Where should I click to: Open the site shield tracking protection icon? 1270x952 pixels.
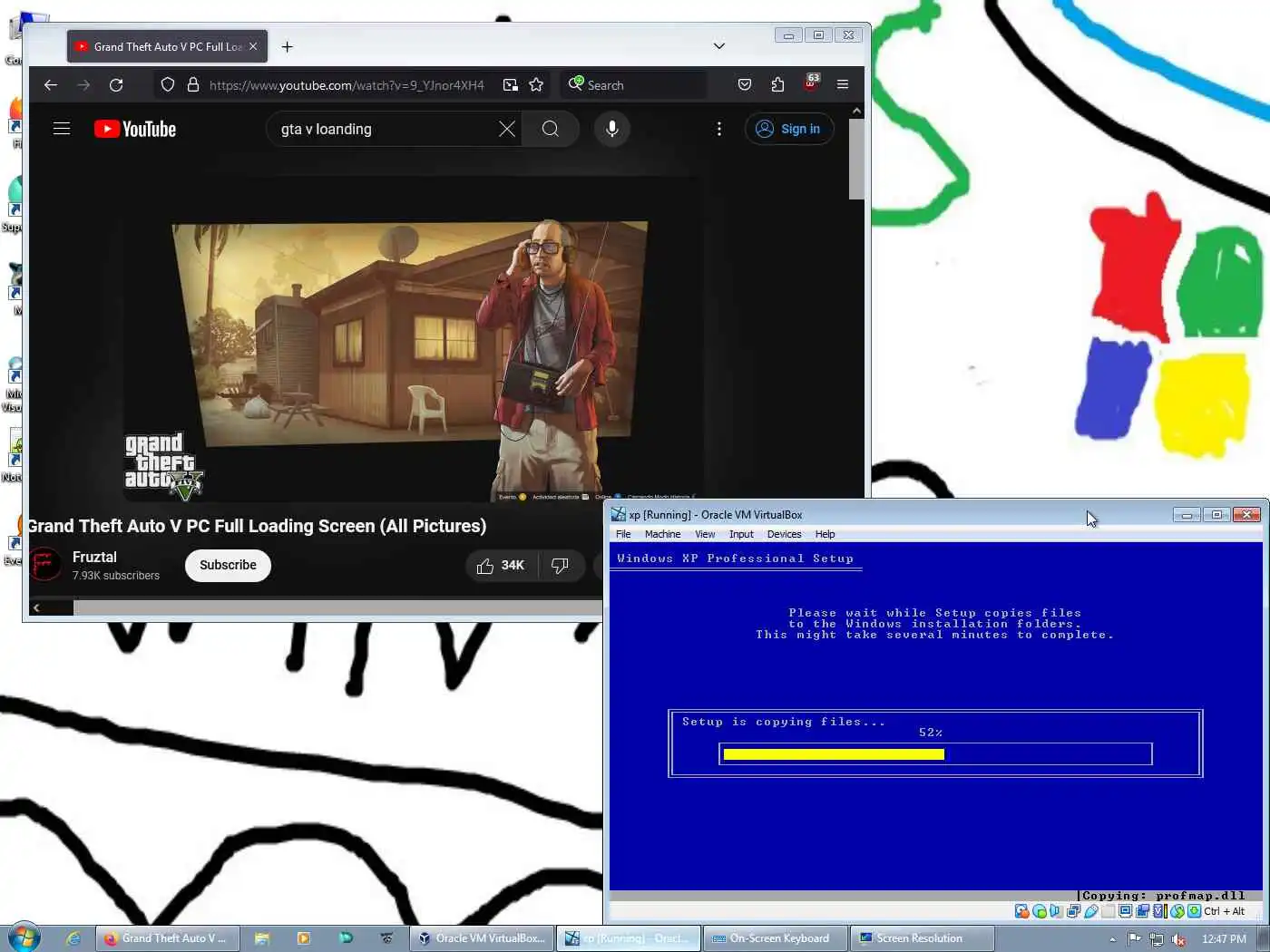(168, 84)
